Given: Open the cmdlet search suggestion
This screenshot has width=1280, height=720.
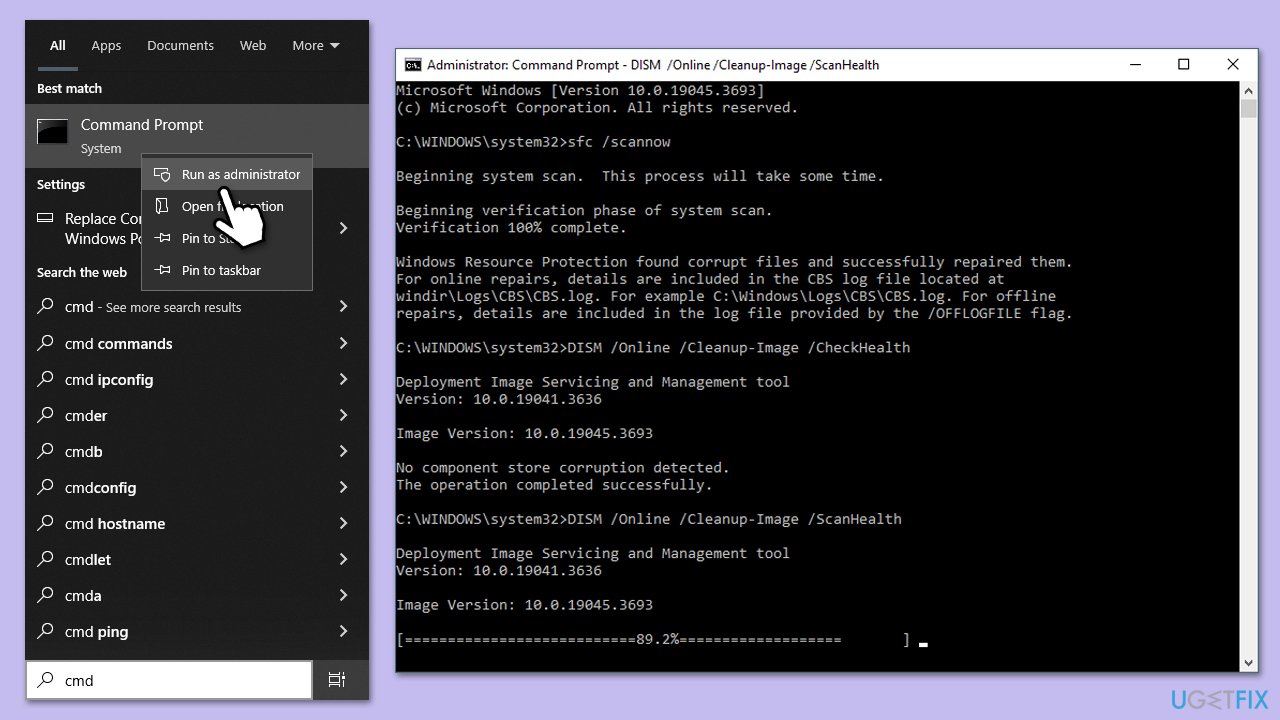Looking at the screenshot, I should 88,560.
